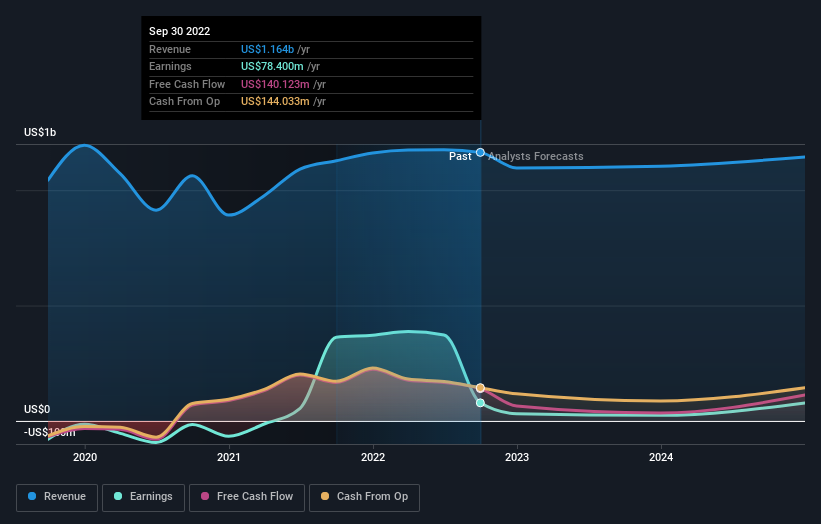Click the 'Analysts Forecasts' label
This screenshot has height=524, width=821.
pos(536,156)
